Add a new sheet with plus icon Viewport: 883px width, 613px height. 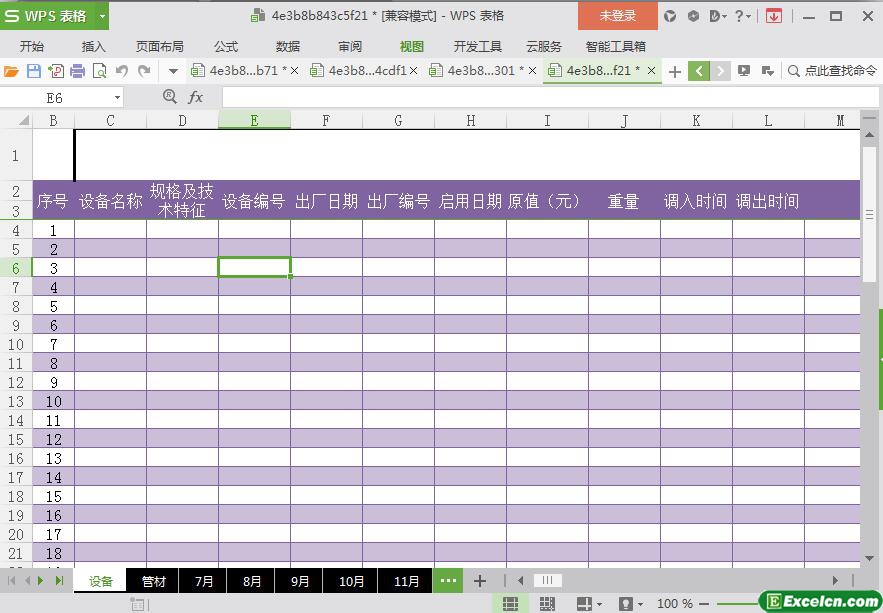coord(480,581)
